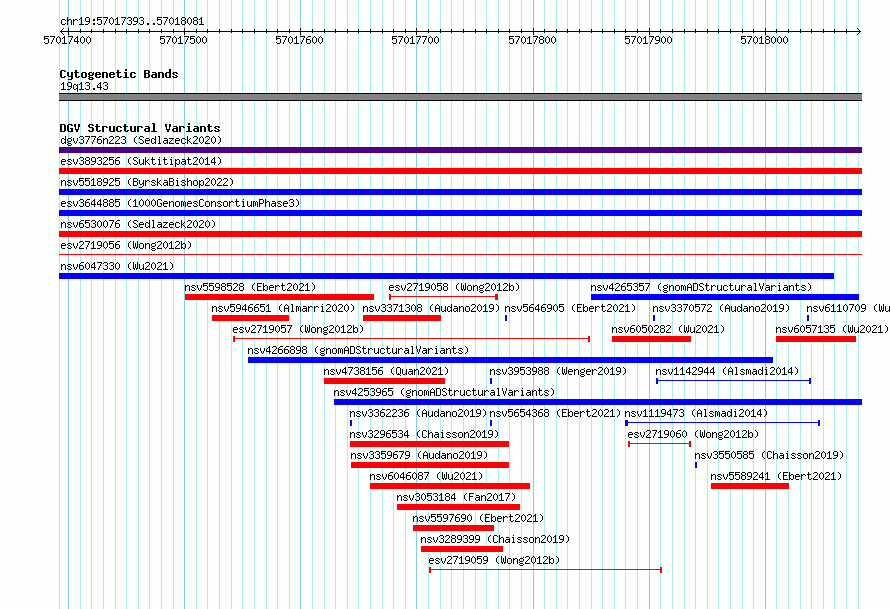
Task: Select nsv4738156 (Quan2021) label
Action: 387,371
